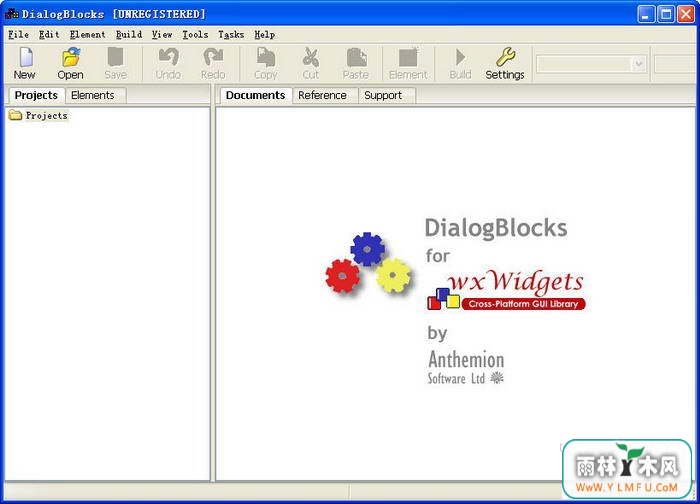The image size is (700, 504).
Task: Click the Build play icon
Action: (x=460, y=63)
